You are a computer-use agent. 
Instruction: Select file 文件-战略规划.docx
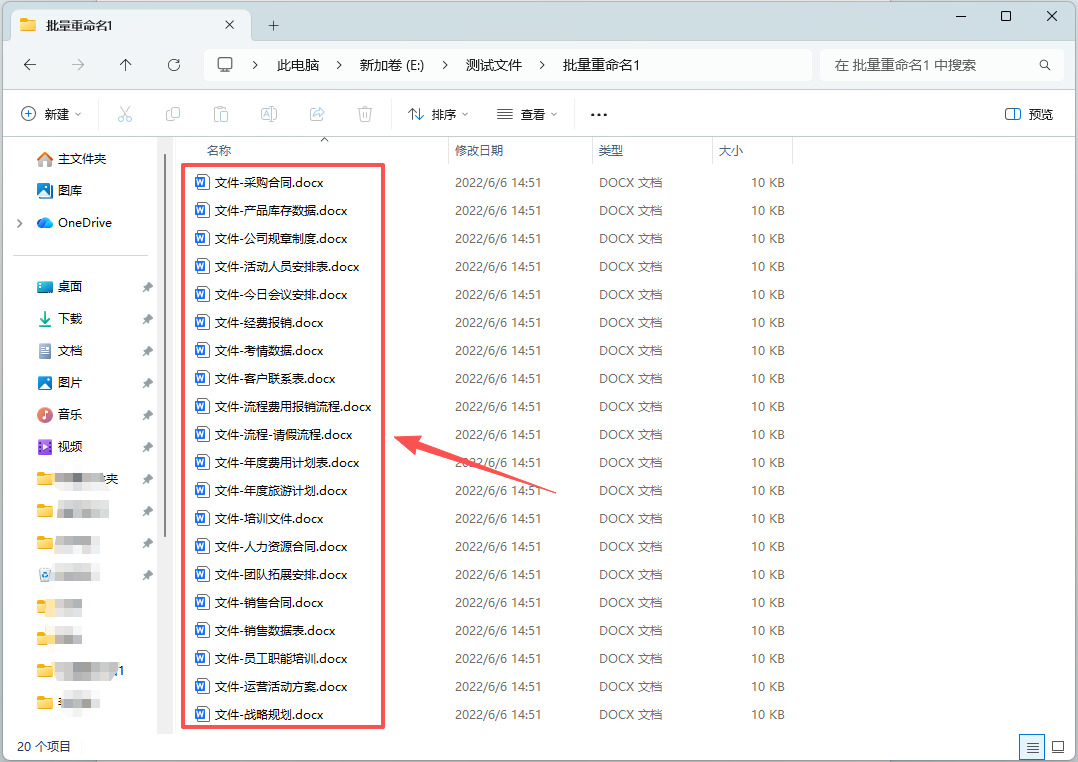(x=259, y=715)
